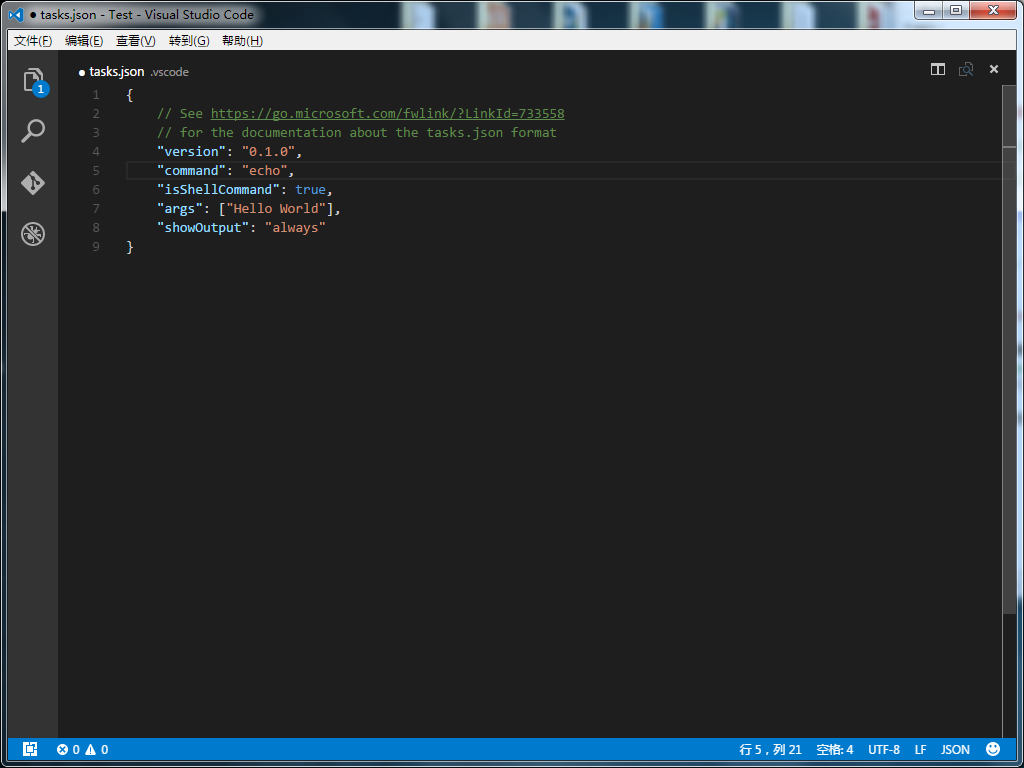Open the Explorer view in the activity bar
This screenshot has height=768, width=1024.
(x=33, y=81)
